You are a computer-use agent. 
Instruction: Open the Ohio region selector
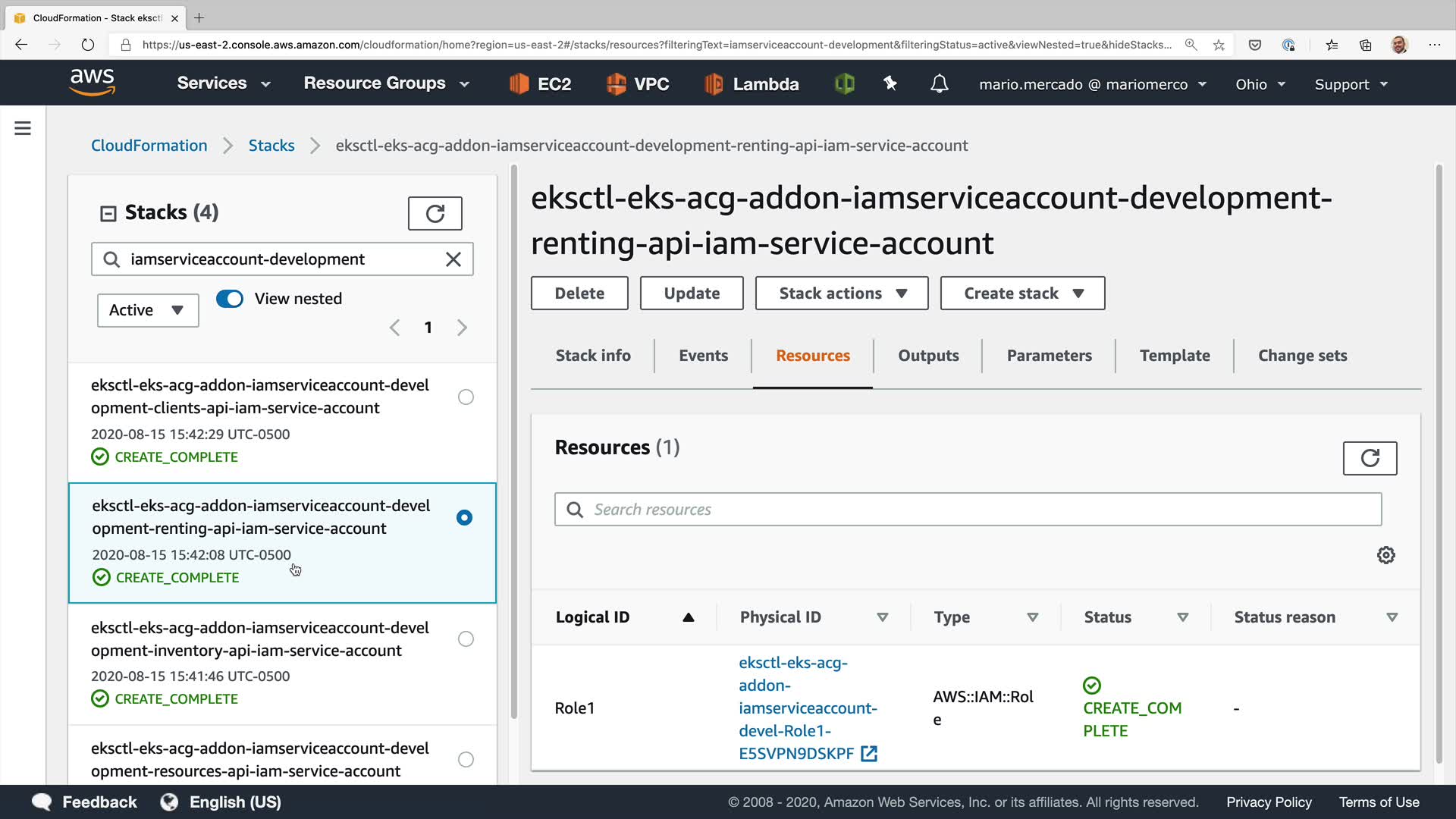click(1260, 84)
